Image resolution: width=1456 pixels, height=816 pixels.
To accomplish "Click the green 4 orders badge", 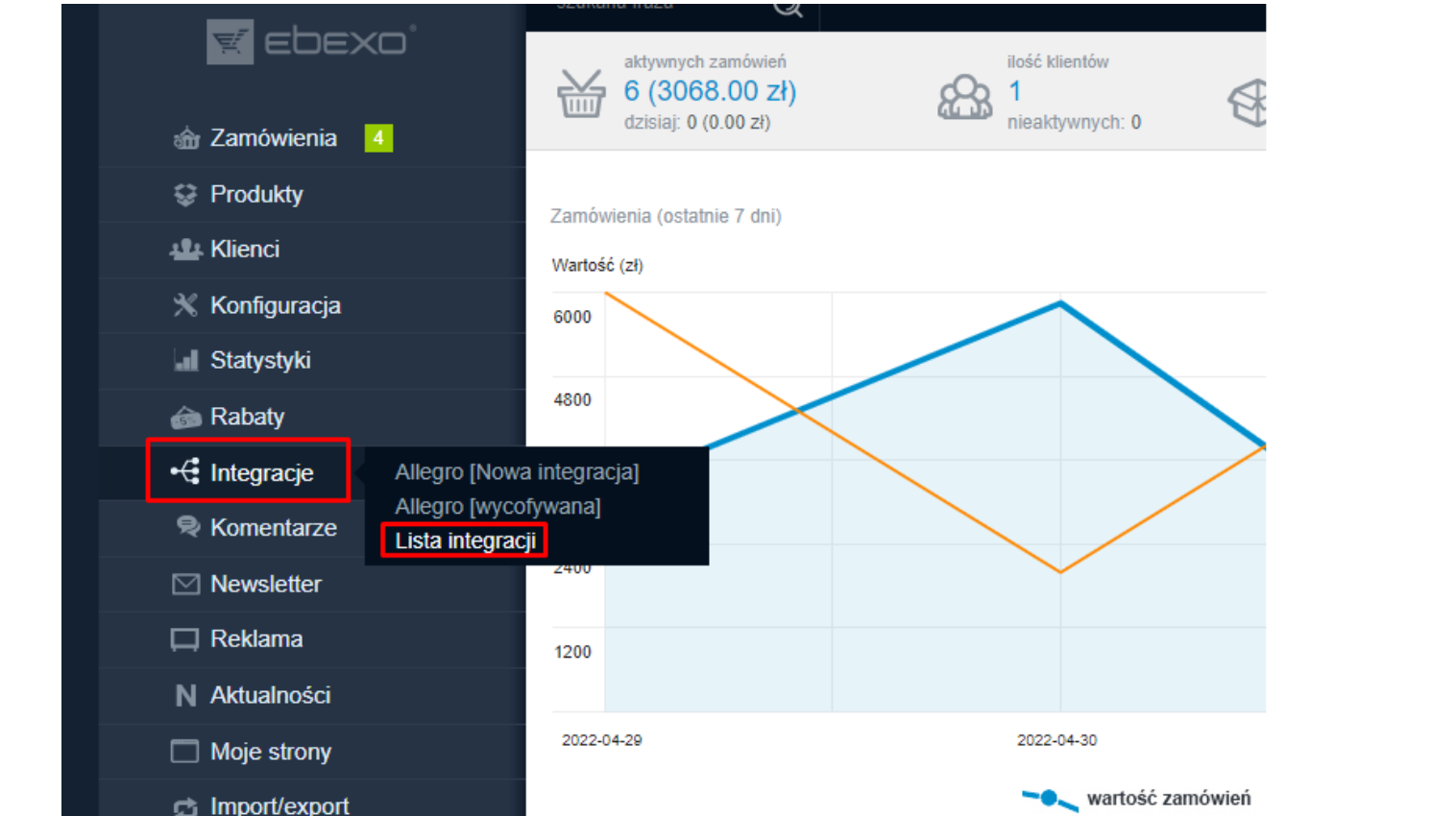I will pos(378,138).
